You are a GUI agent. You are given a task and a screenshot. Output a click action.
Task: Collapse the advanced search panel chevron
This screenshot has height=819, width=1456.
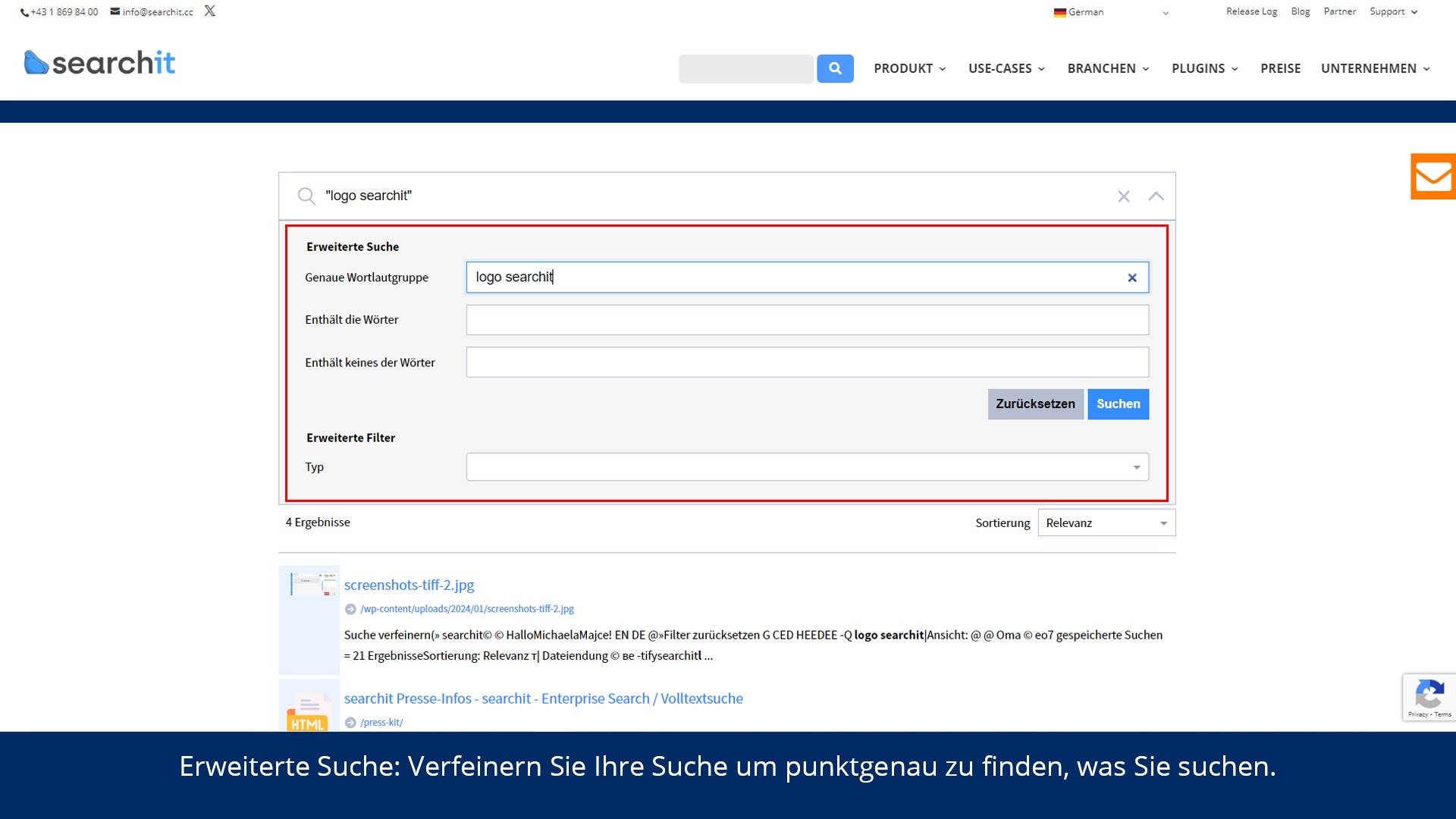point(1156,196)
